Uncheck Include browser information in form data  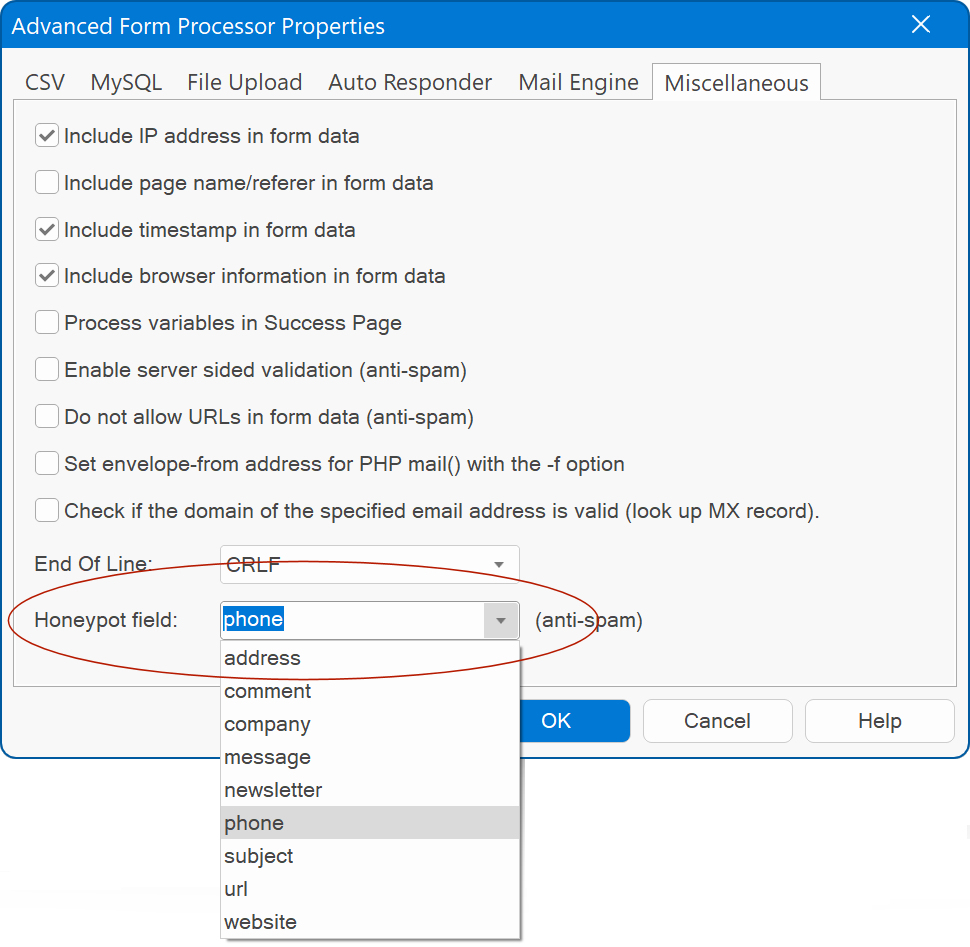click(x=47, y=276)
